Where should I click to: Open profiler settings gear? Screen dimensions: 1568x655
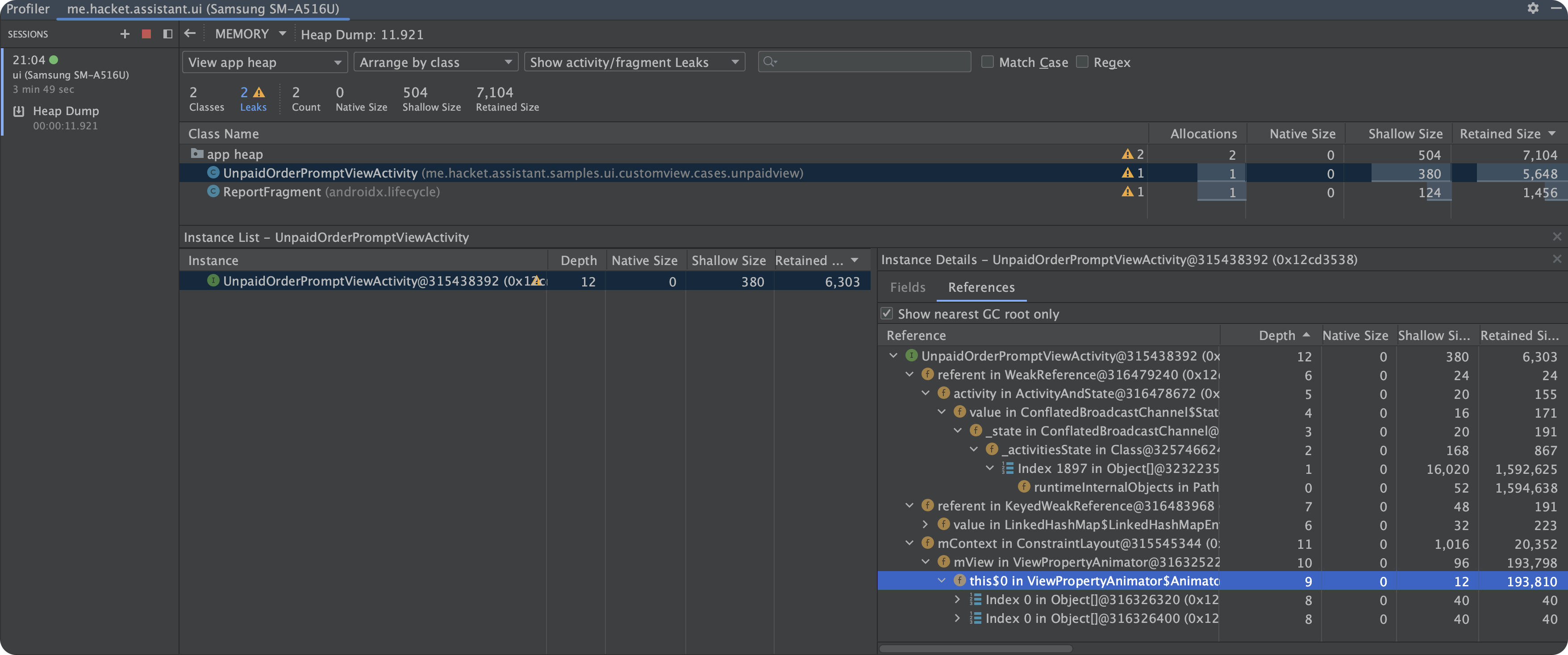point(1533,8)
